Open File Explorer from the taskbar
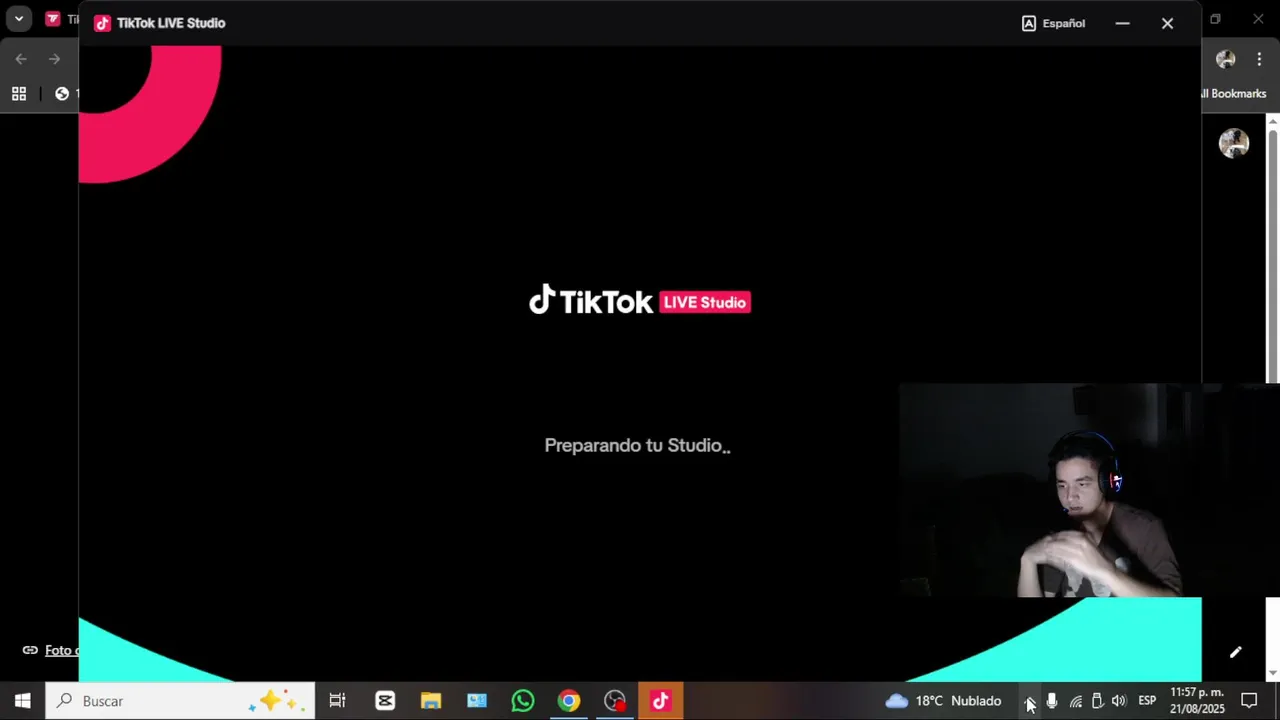The width and height of the screenshot is (1280, 720). point(431,701)
